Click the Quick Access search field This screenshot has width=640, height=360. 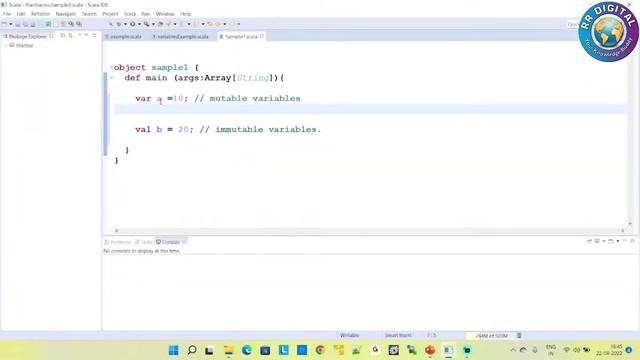[x=573, y=24]
